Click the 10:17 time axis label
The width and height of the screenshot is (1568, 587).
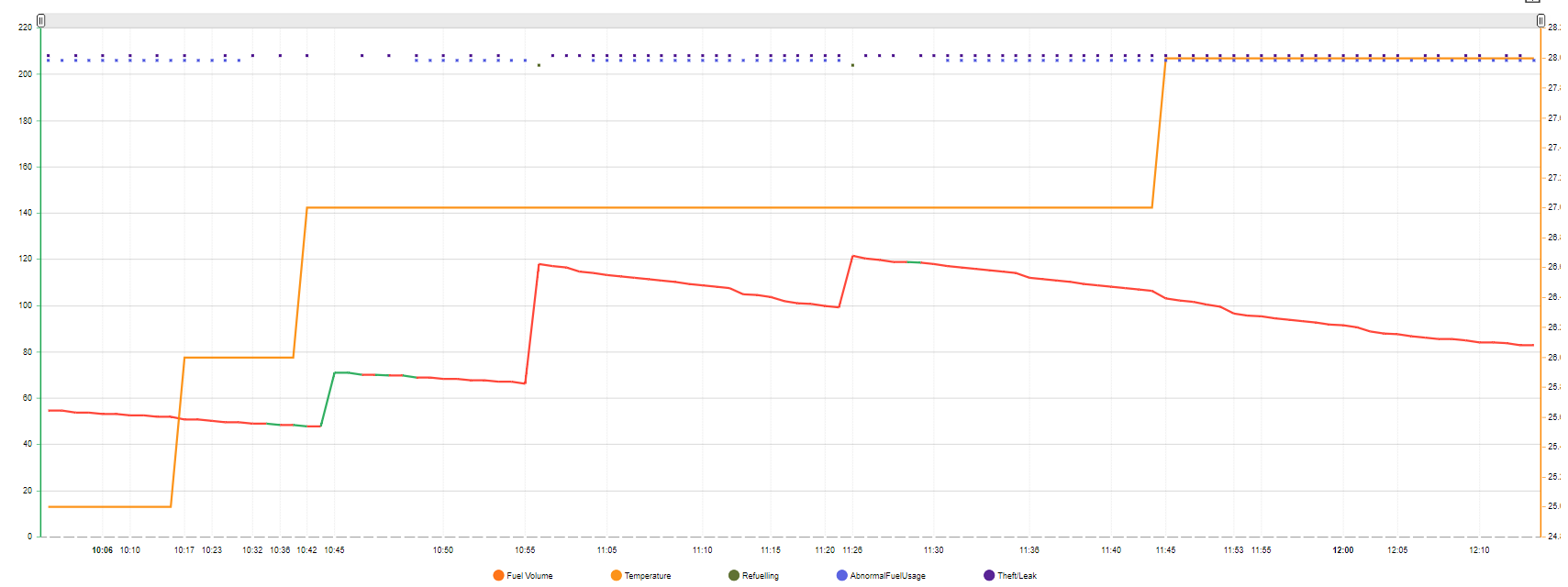point(183,550)
